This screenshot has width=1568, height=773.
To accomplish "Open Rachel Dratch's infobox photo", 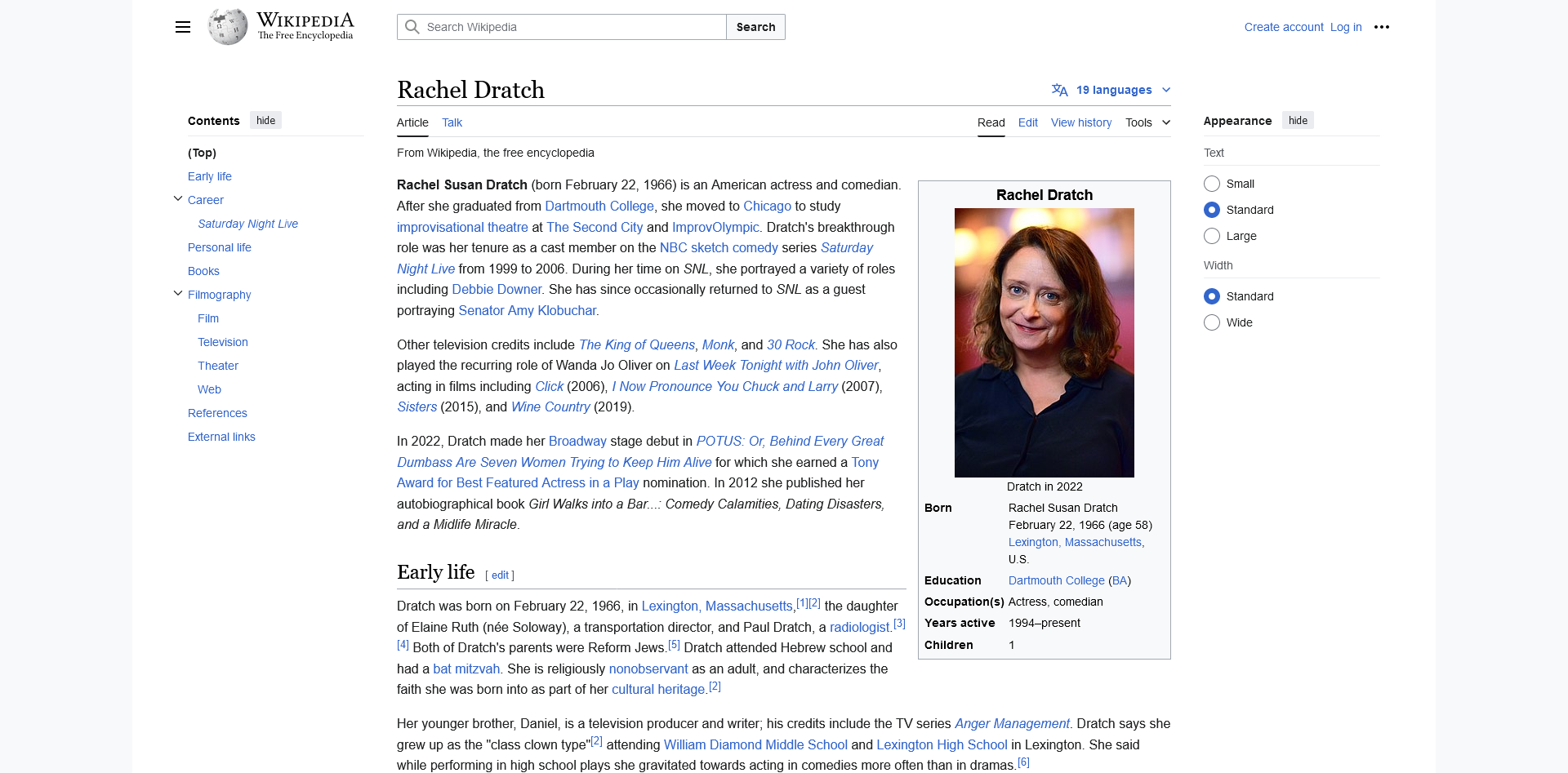I will 1044,342.
